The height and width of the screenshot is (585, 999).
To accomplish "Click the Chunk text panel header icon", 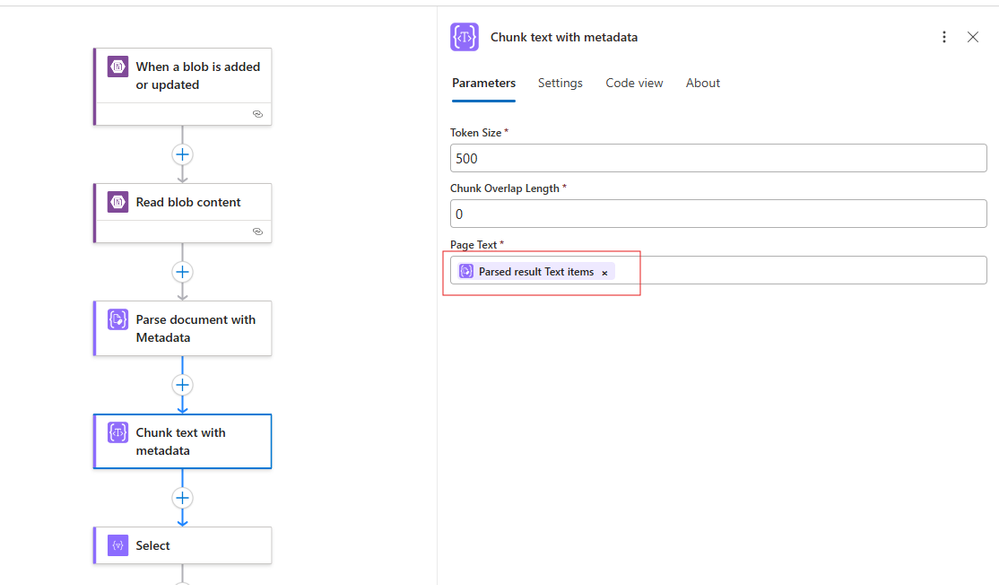I will pos(465,37).
